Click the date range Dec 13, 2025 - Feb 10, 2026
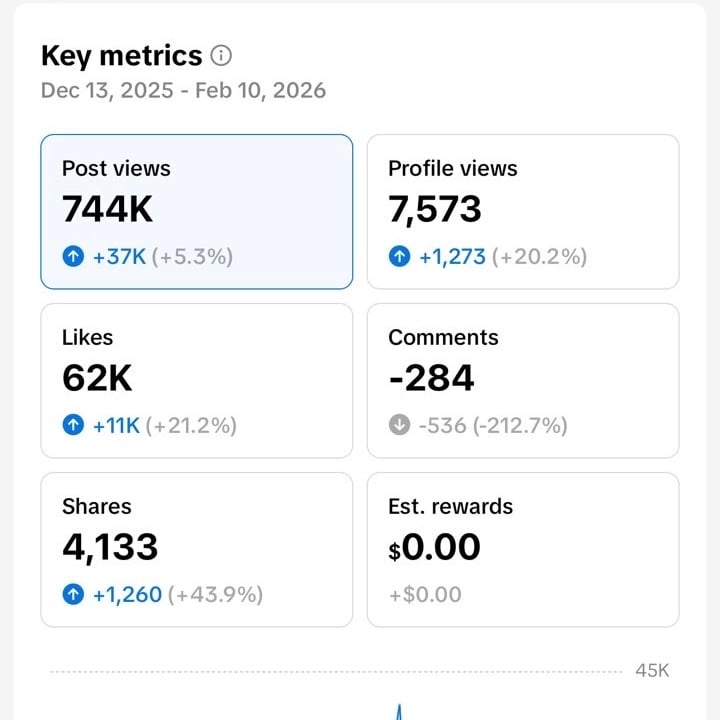The height and width of the screenshot is (720, 720). 183,90
